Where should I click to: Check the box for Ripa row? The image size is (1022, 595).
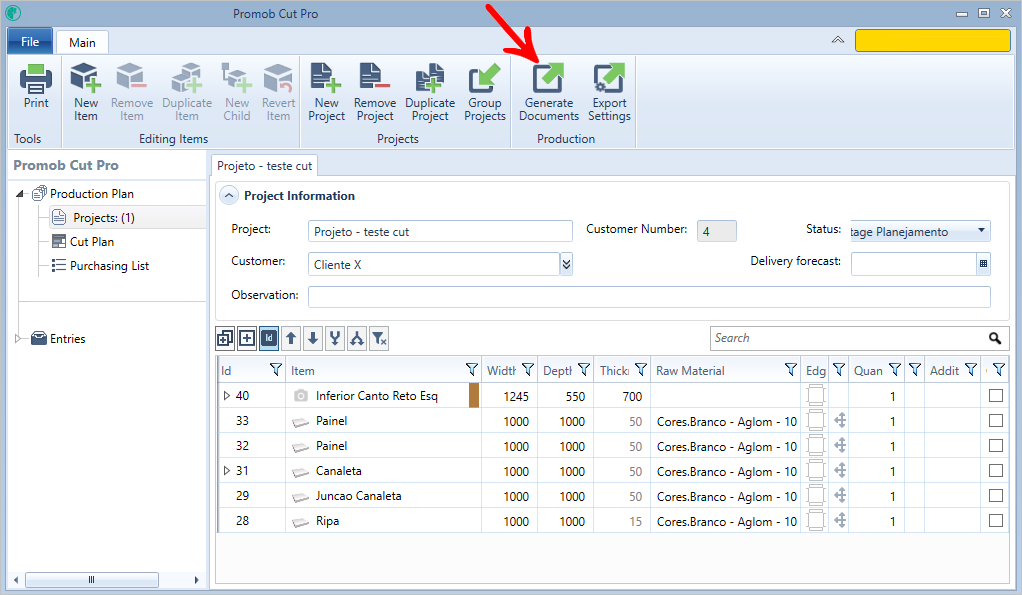point(996,520)
